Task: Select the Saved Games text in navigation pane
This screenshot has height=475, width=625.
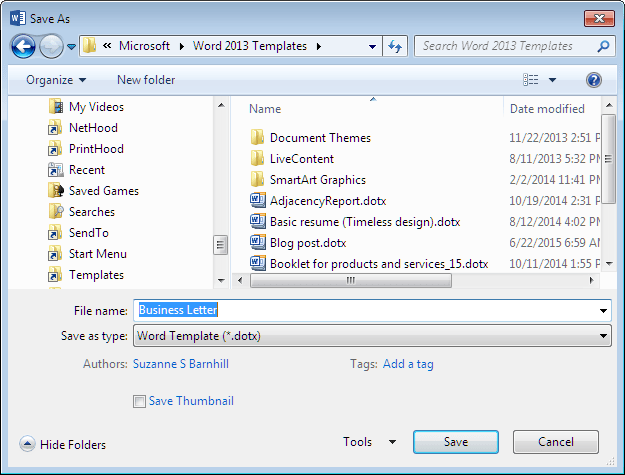Action: pos(104,191)
